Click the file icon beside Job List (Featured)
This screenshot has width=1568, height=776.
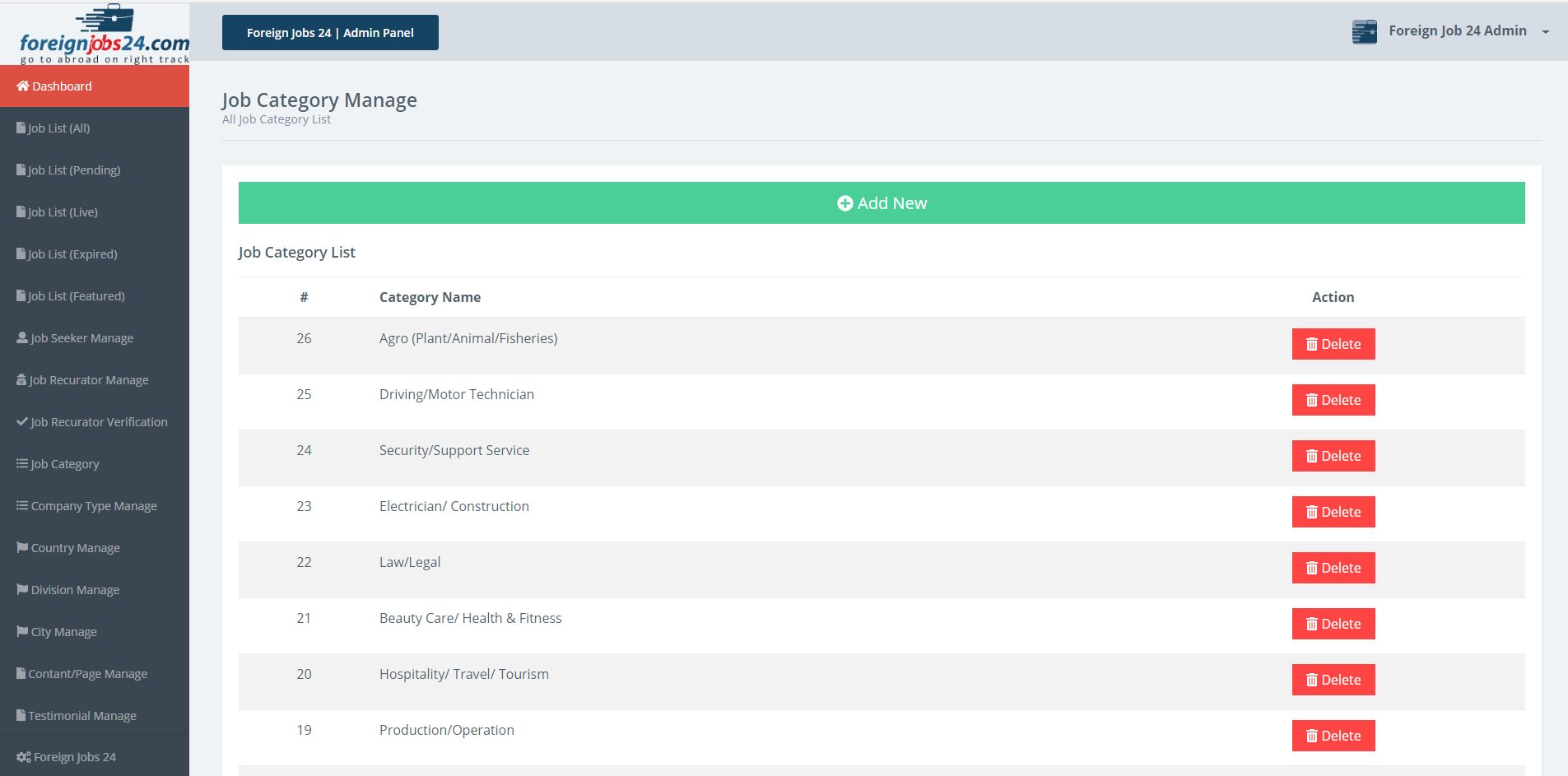click(x=21, y=295)
